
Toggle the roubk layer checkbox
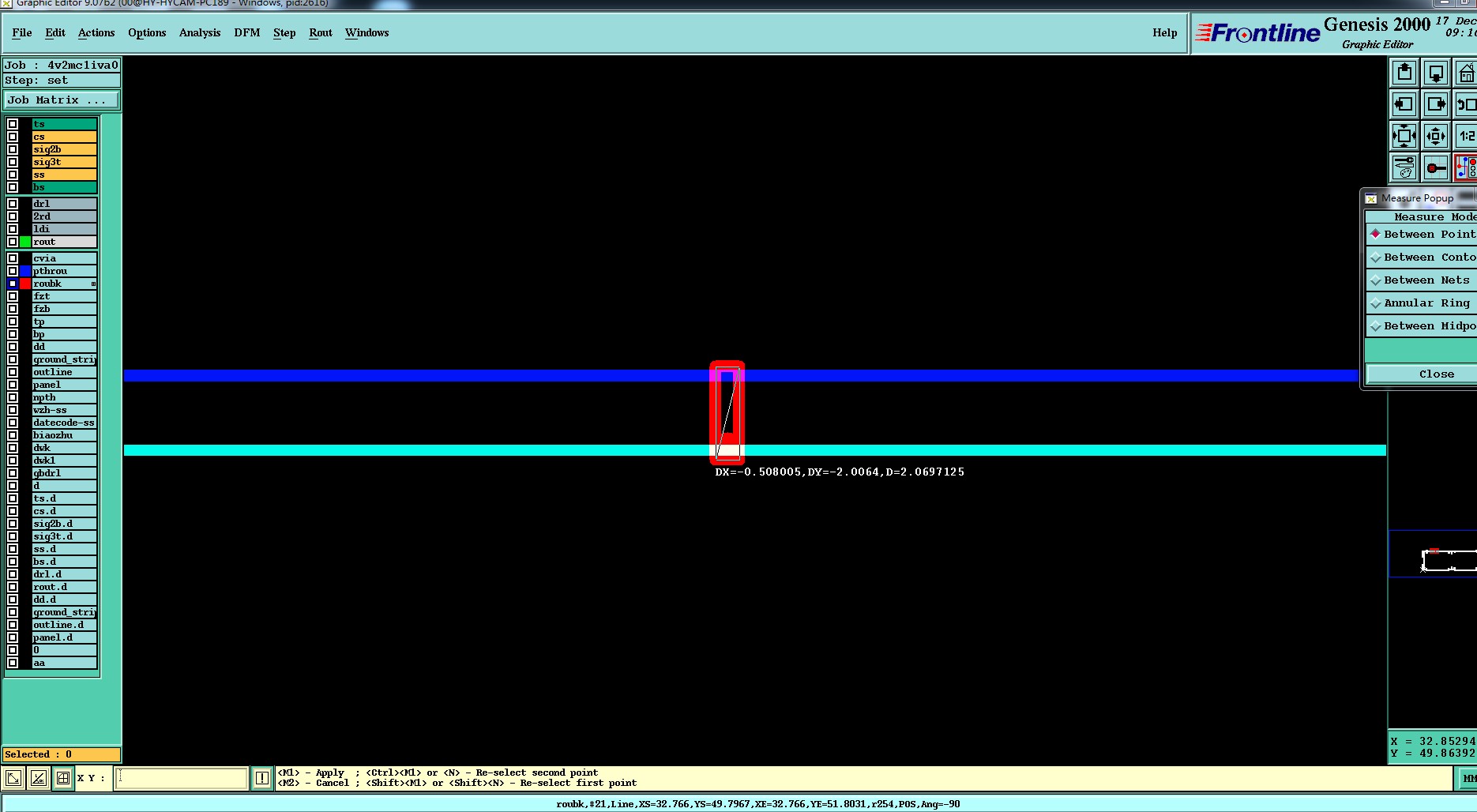pos(13,284)
